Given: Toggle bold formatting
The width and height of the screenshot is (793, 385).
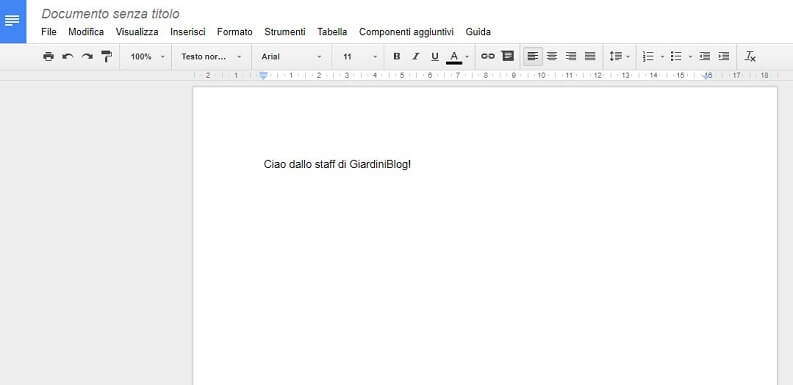Looking at the screenshot, I should 396,57.
